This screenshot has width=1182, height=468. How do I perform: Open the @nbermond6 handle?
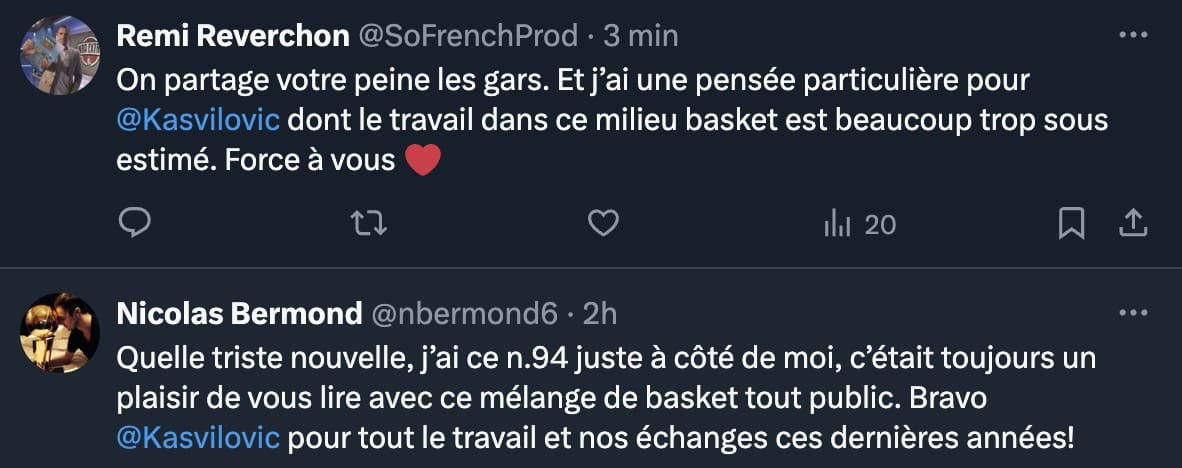(464, 313)
